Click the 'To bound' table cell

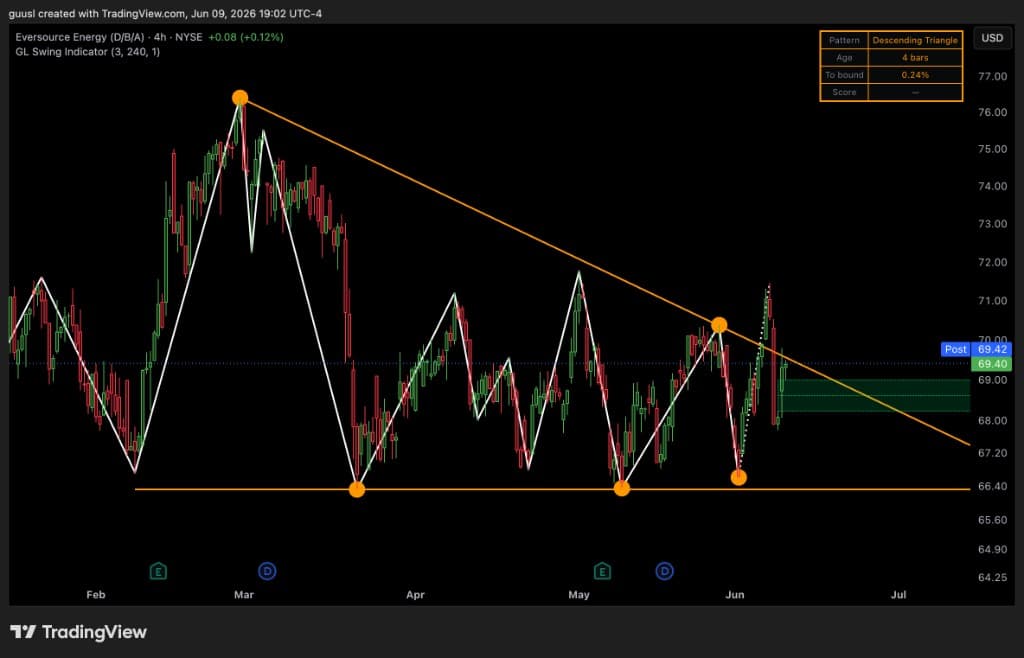844,75
